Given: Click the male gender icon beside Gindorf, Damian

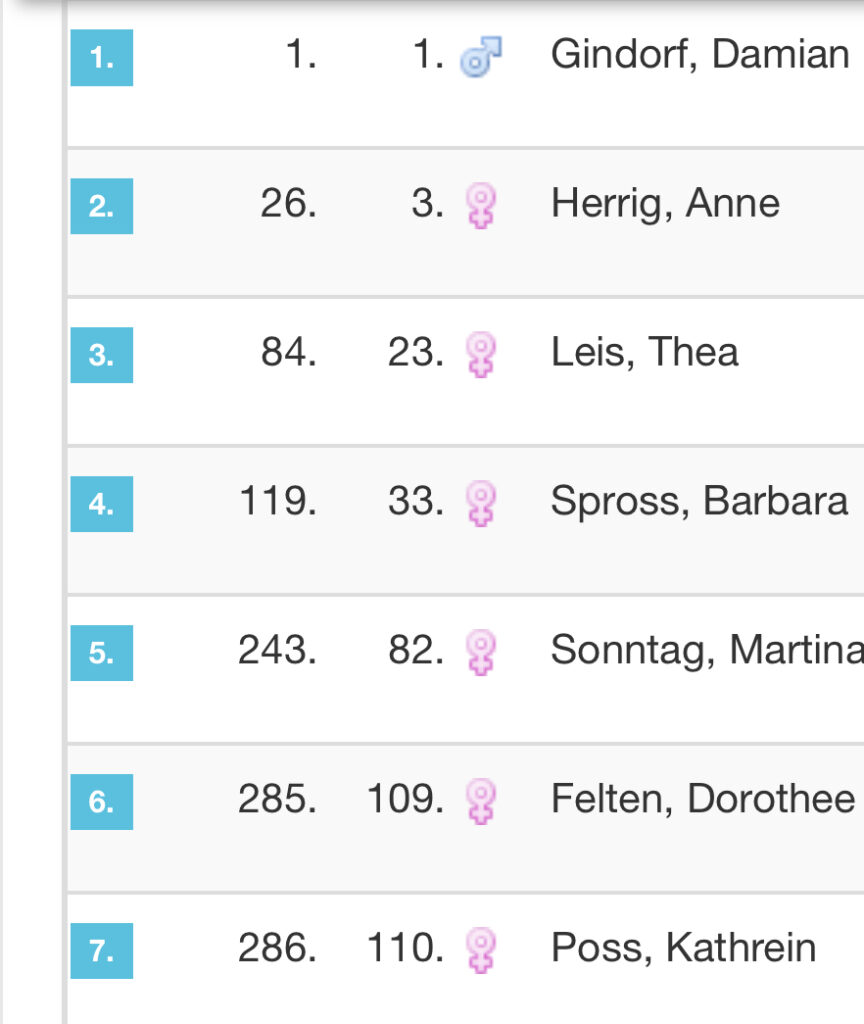Looking at the screenshot, I should coord(481,57).
